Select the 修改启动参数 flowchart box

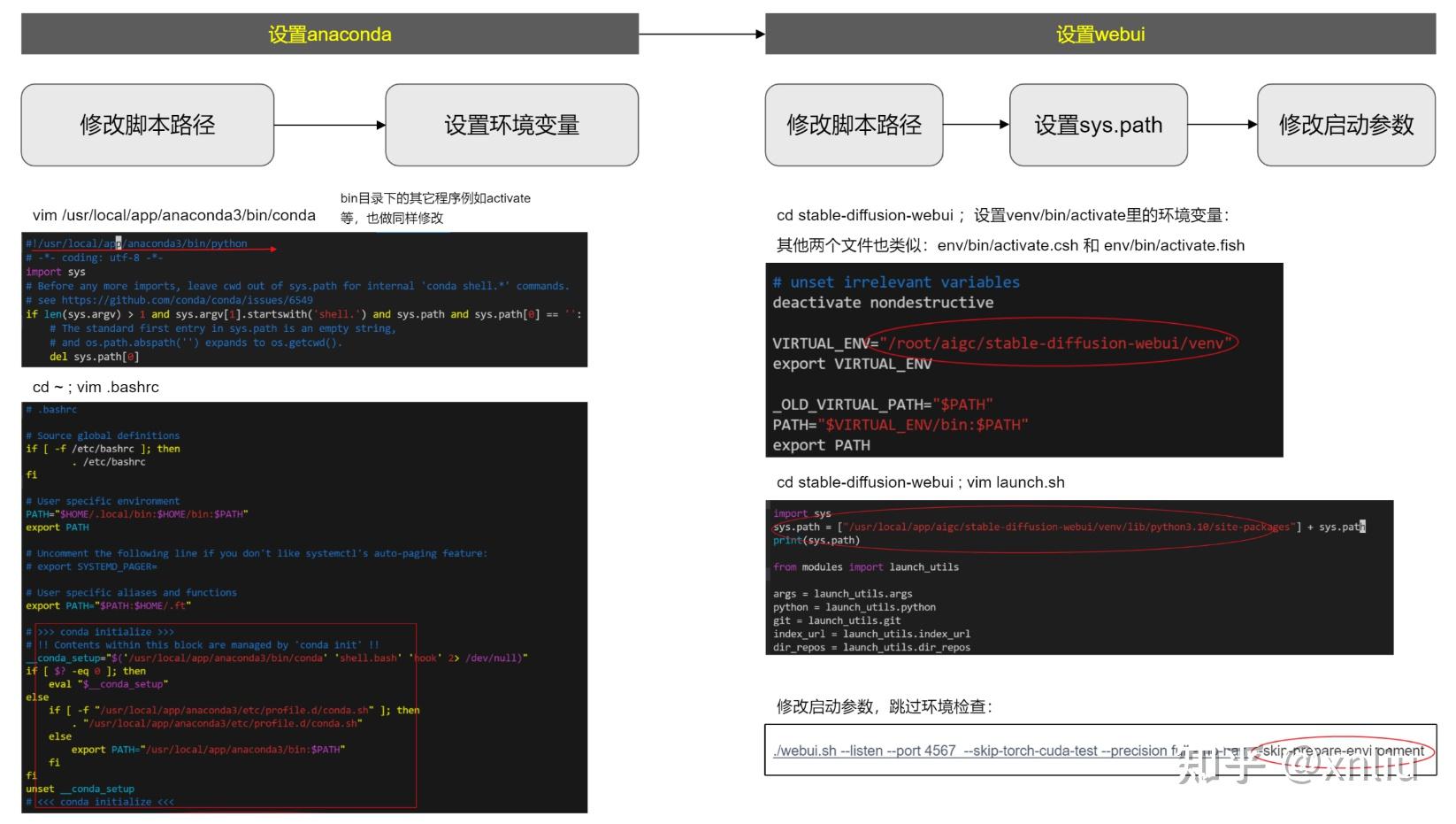[1345, 126]
